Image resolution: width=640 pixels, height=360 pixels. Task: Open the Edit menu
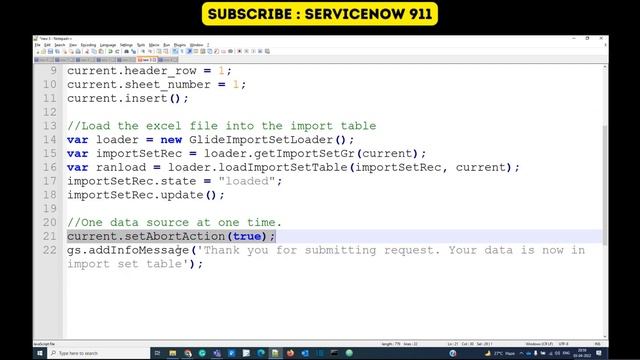[x=47, y=45]
